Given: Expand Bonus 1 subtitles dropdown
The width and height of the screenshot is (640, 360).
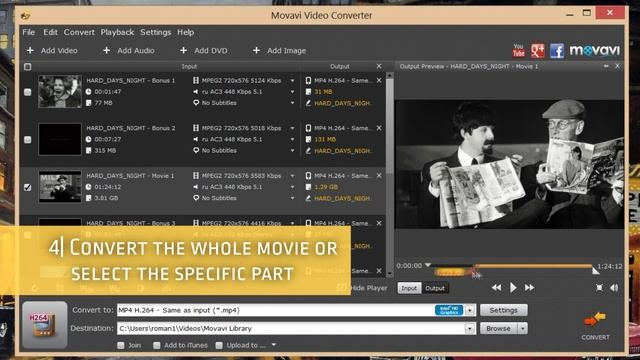Looking at the screenshot, I should 292,103.
